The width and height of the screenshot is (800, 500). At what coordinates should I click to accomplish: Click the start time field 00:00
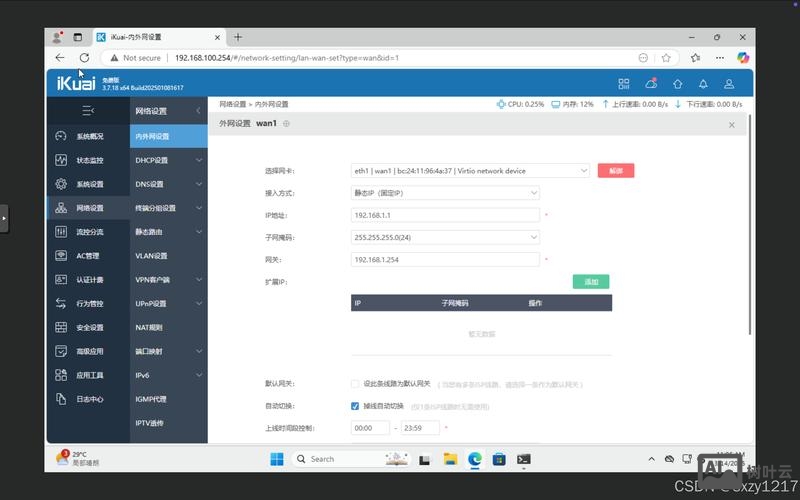pyautogui.click(x=370, y=428)
